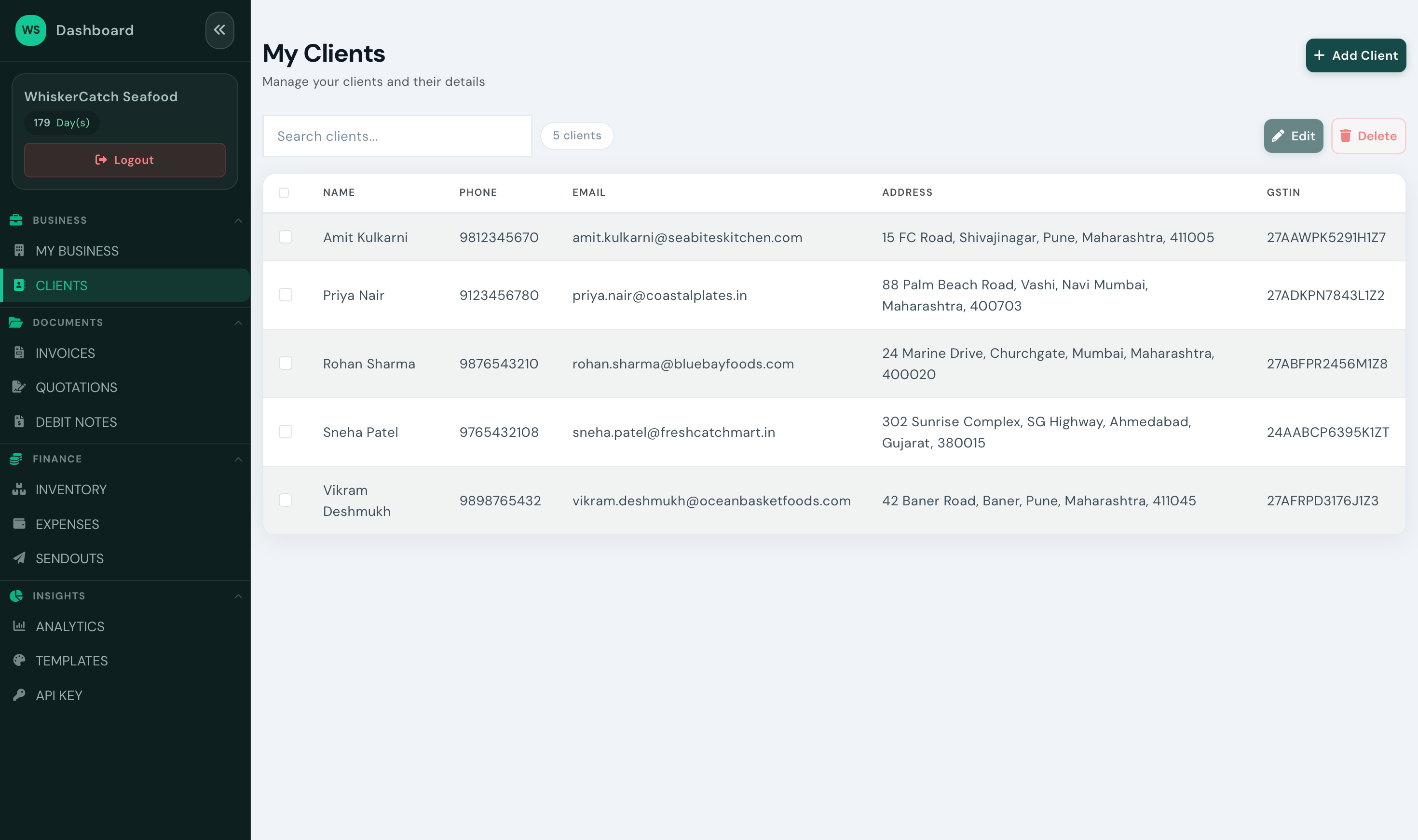Collapse the BUSINESS section
The height and width of the screenshot is (840, 1418).
point(238,220)
